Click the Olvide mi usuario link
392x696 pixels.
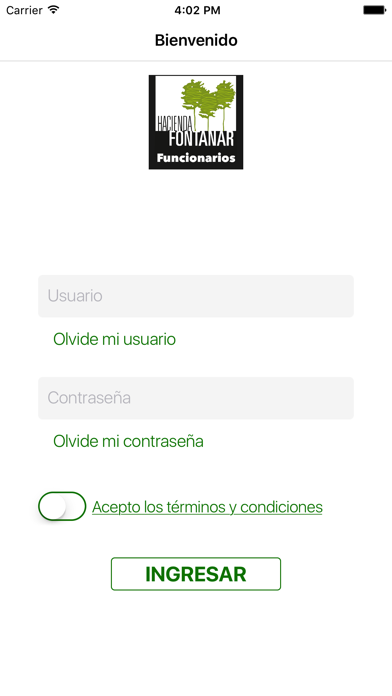coord(115,339)
